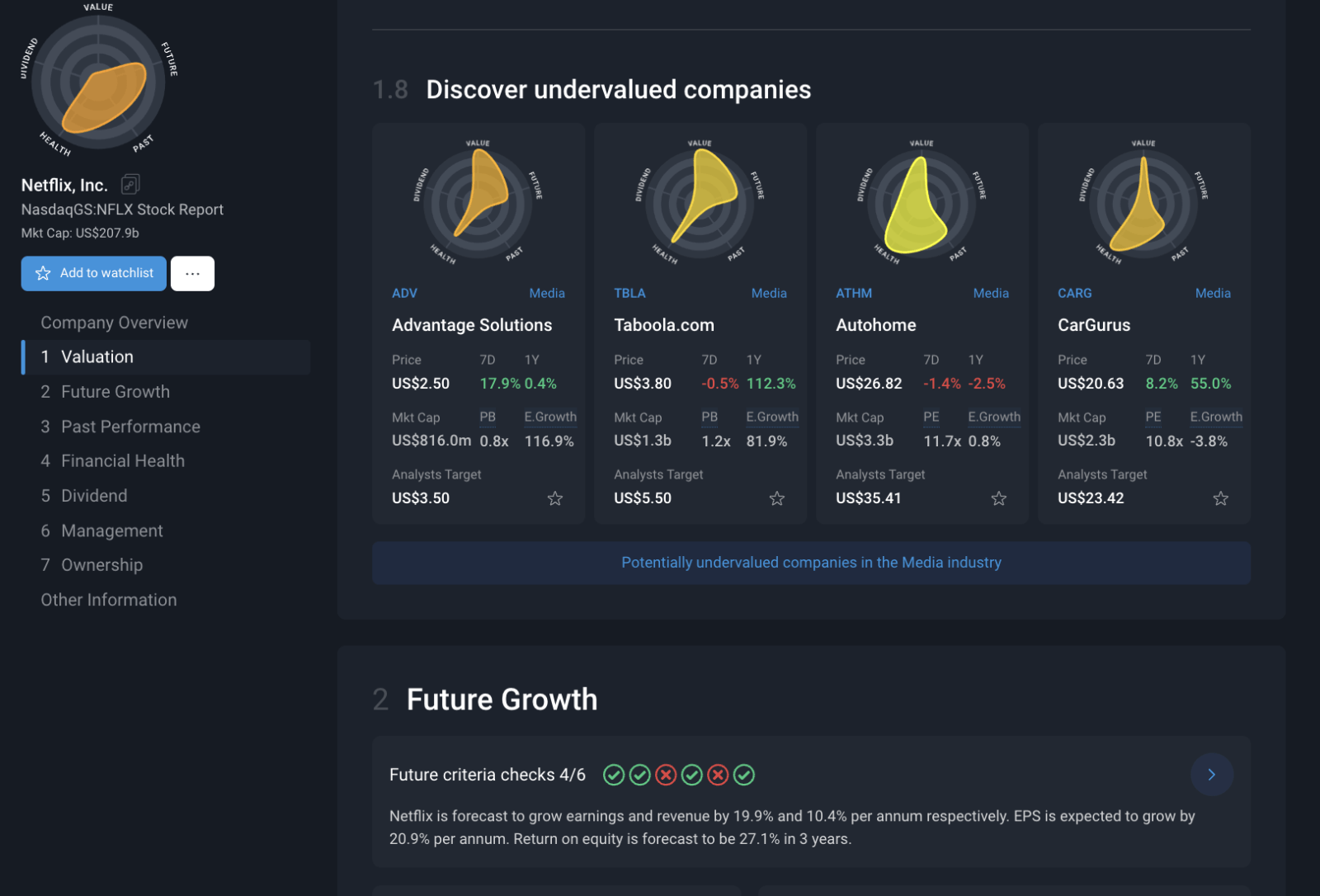Viewport: 1320px width, 896px height.
Task: Open Autohome snowflake chart
Action: point(922,202)
